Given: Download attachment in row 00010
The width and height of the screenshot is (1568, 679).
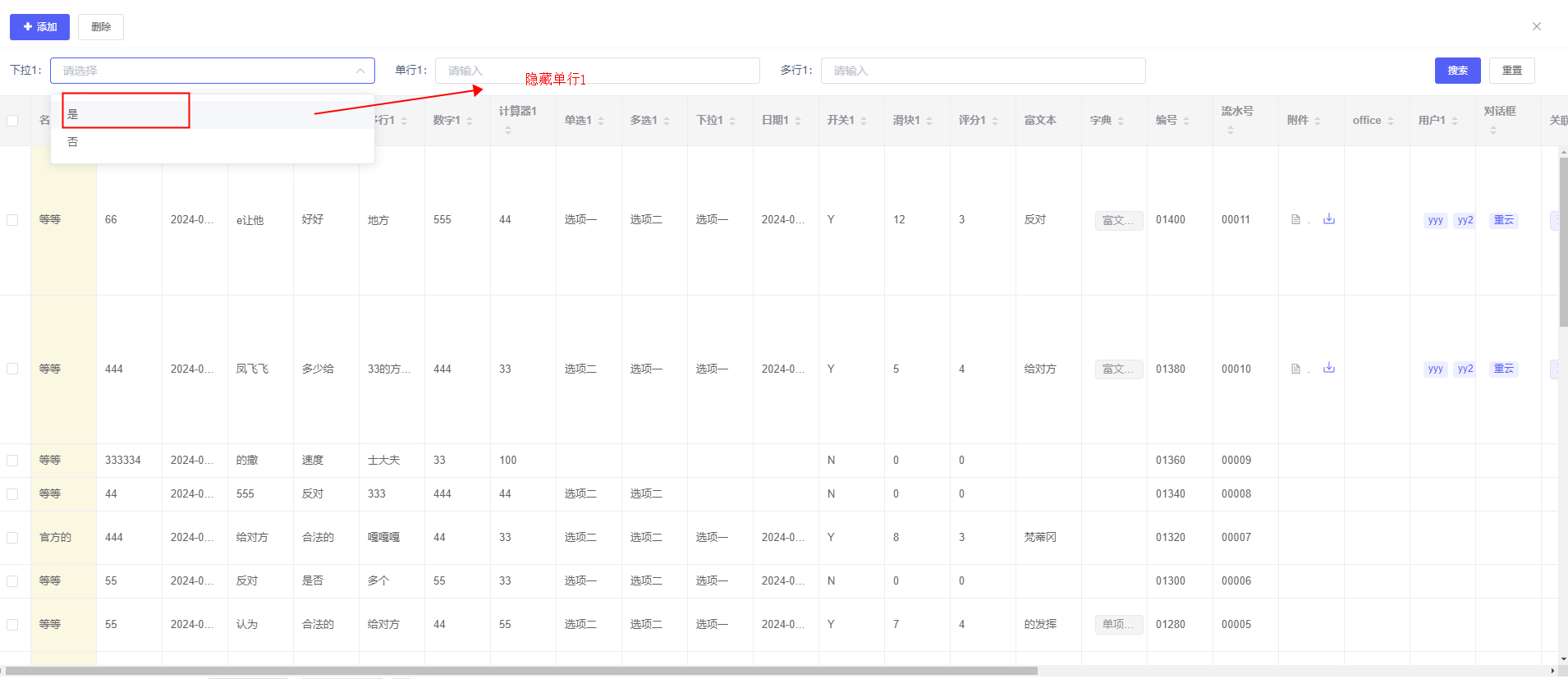Looking at the screenshot, I should click(1329, 369).
